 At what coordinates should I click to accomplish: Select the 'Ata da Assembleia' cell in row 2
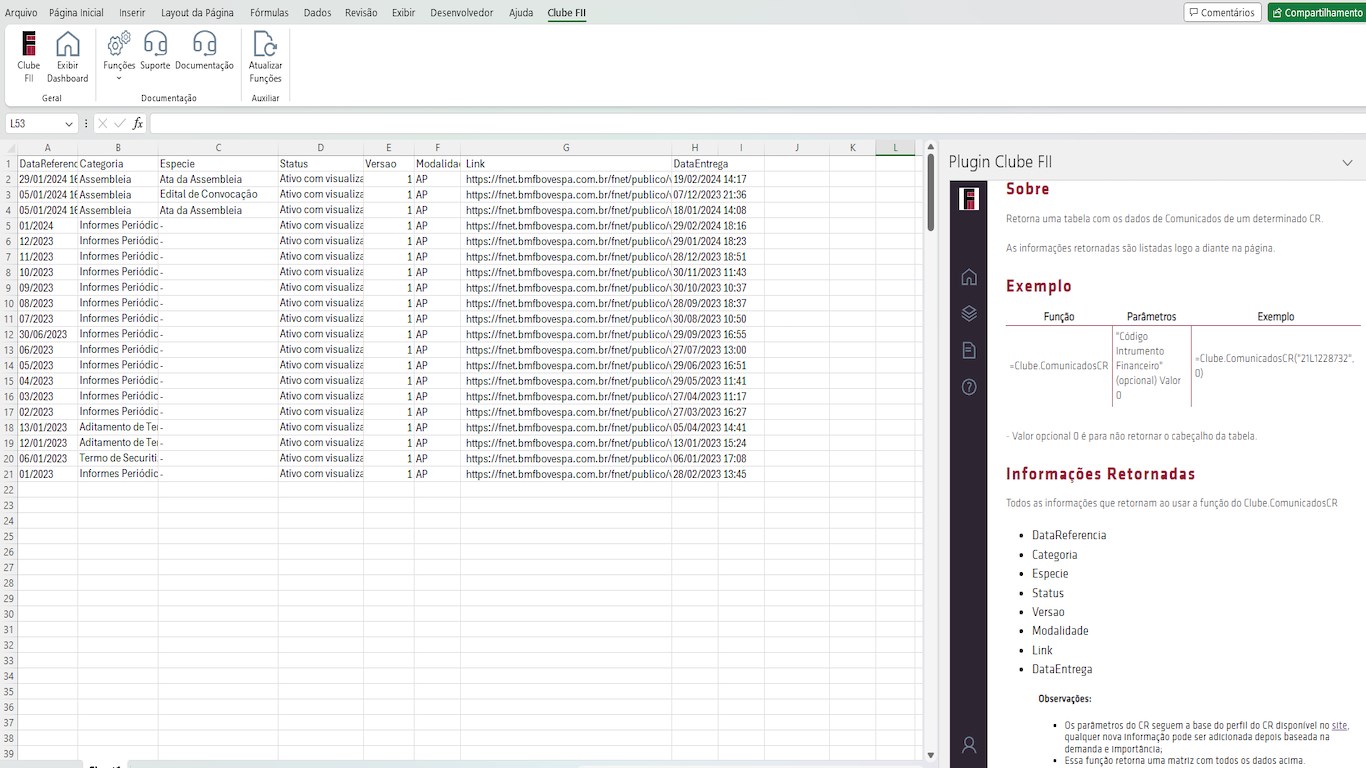coord(218,179)
